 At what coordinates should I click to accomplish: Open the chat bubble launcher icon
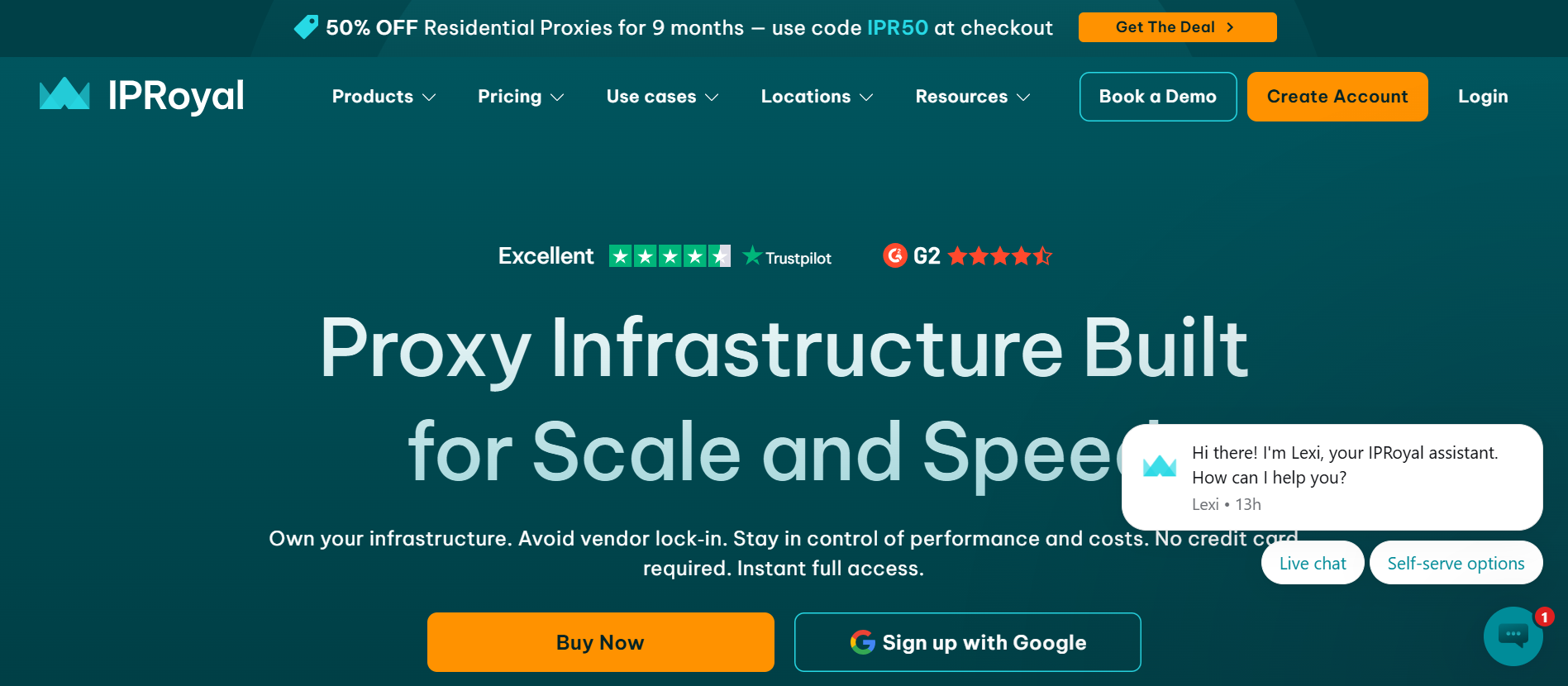[1513, 636]
